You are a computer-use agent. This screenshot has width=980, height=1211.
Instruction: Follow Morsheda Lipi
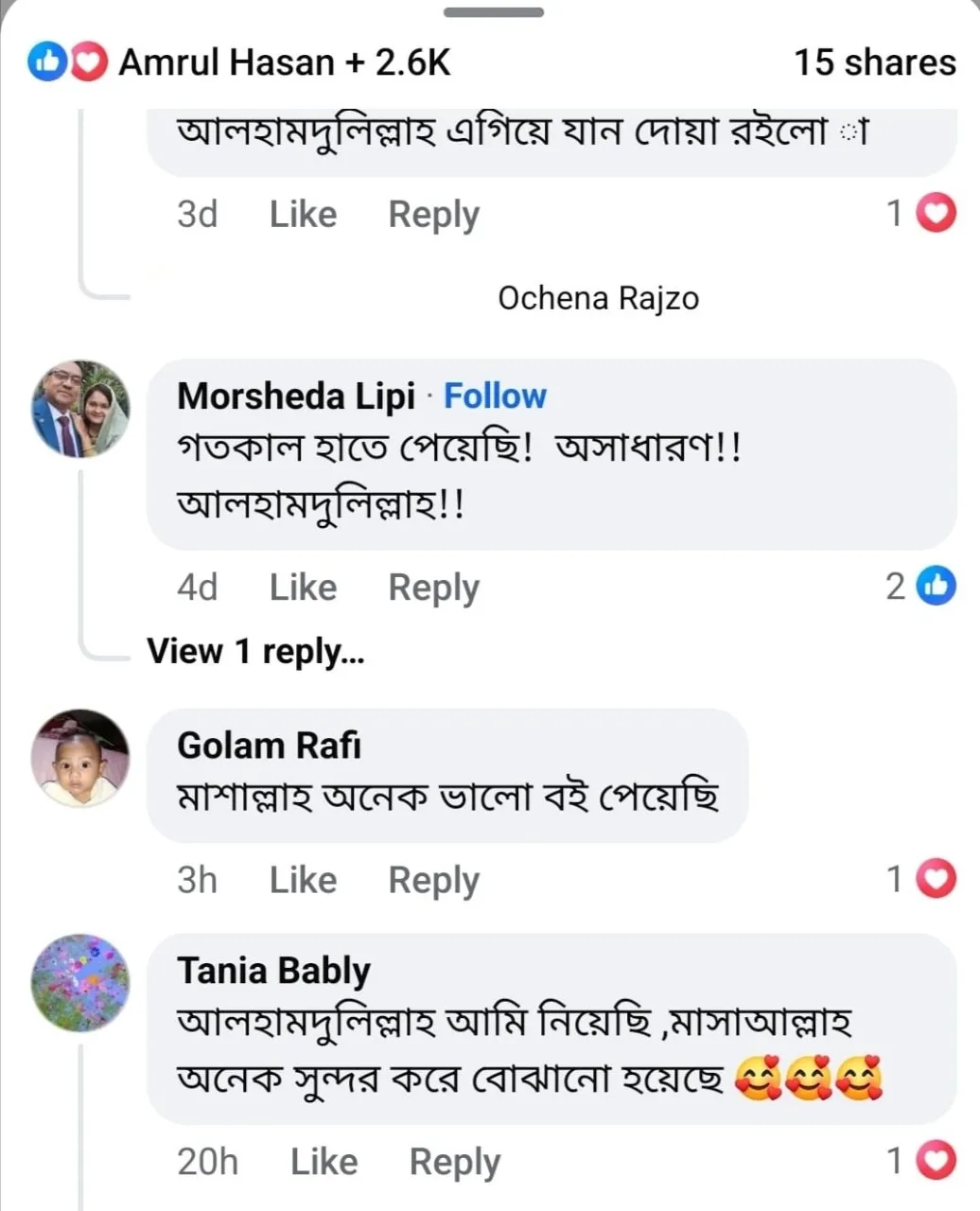click(x=495, y=395)
